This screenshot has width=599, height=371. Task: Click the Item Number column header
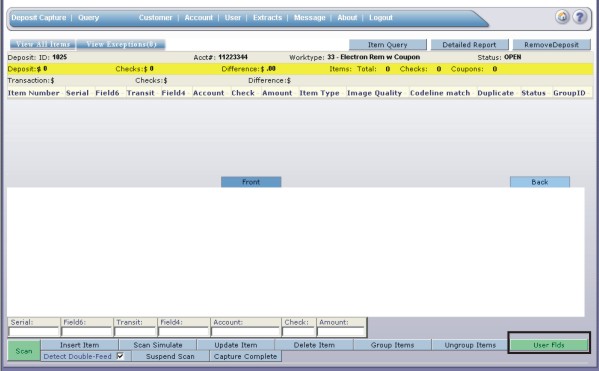pyautogui.click(x=34, y=93)
